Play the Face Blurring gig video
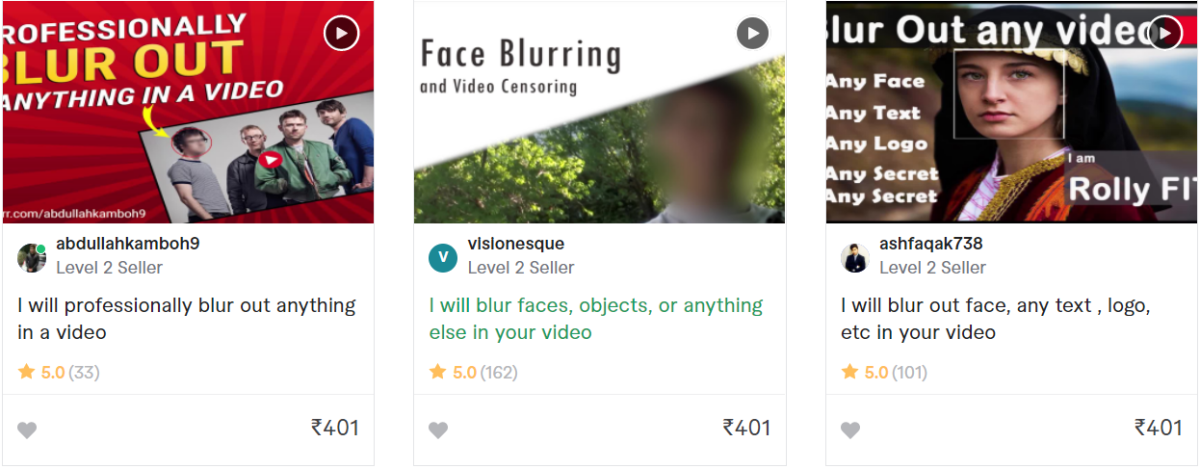This screenshot has width=1200, height=469. (x=753, y=34)
